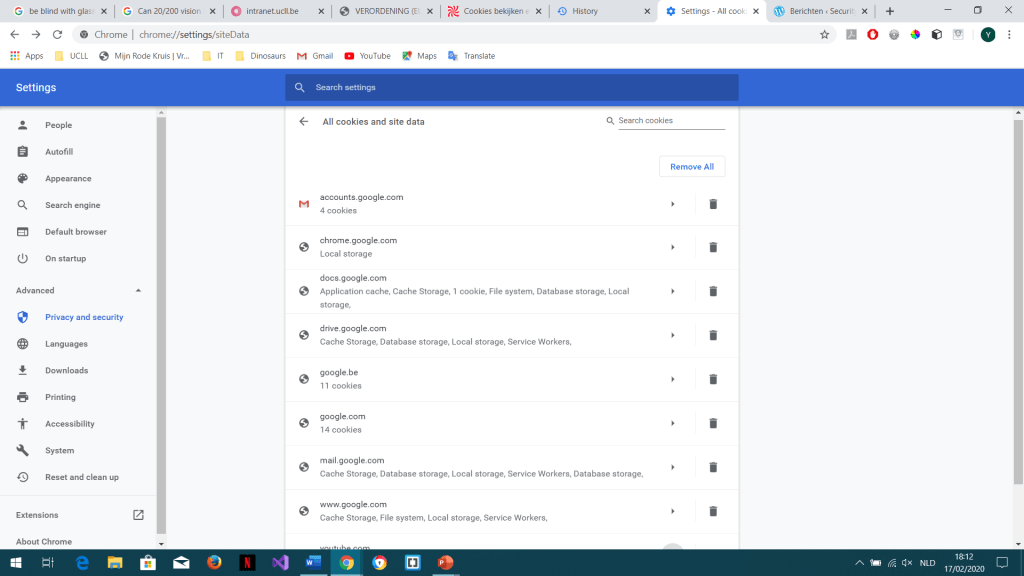1024x576 pixels.
Task: Expand docs.google.com storage details arrow
Action: pyautogui.click(x=672, y=291)
